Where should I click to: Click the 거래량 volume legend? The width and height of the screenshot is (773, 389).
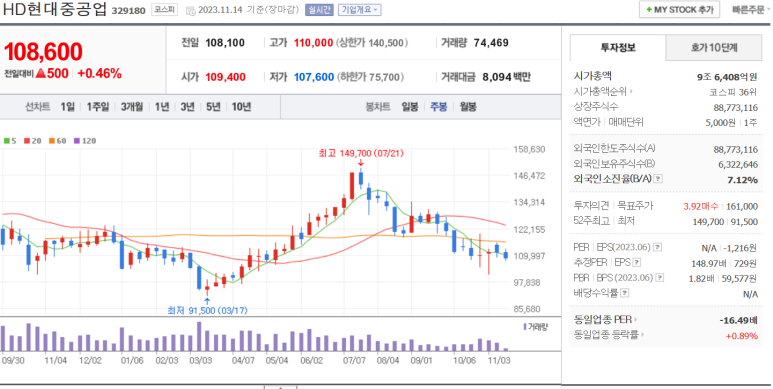(535, 326)
